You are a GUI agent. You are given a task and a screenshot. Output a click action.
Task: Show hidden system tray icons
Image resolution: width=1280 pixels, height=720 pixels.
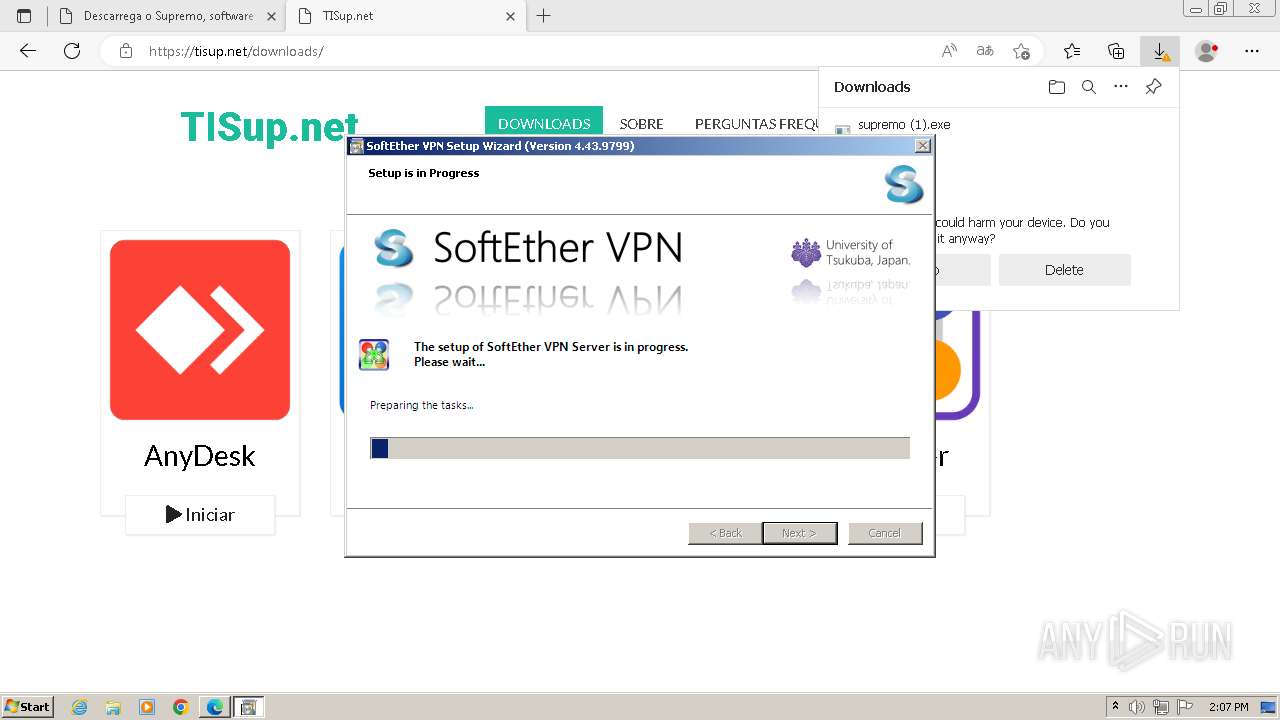click(x=1116, y=707)
